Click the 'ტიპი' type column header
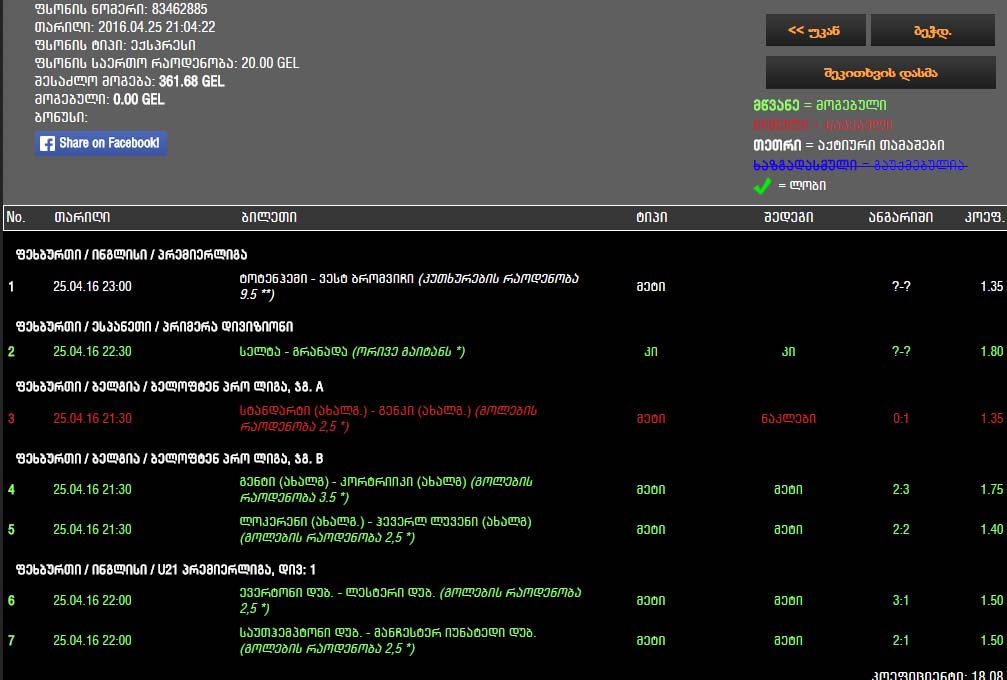 click(x=650, y=217)
